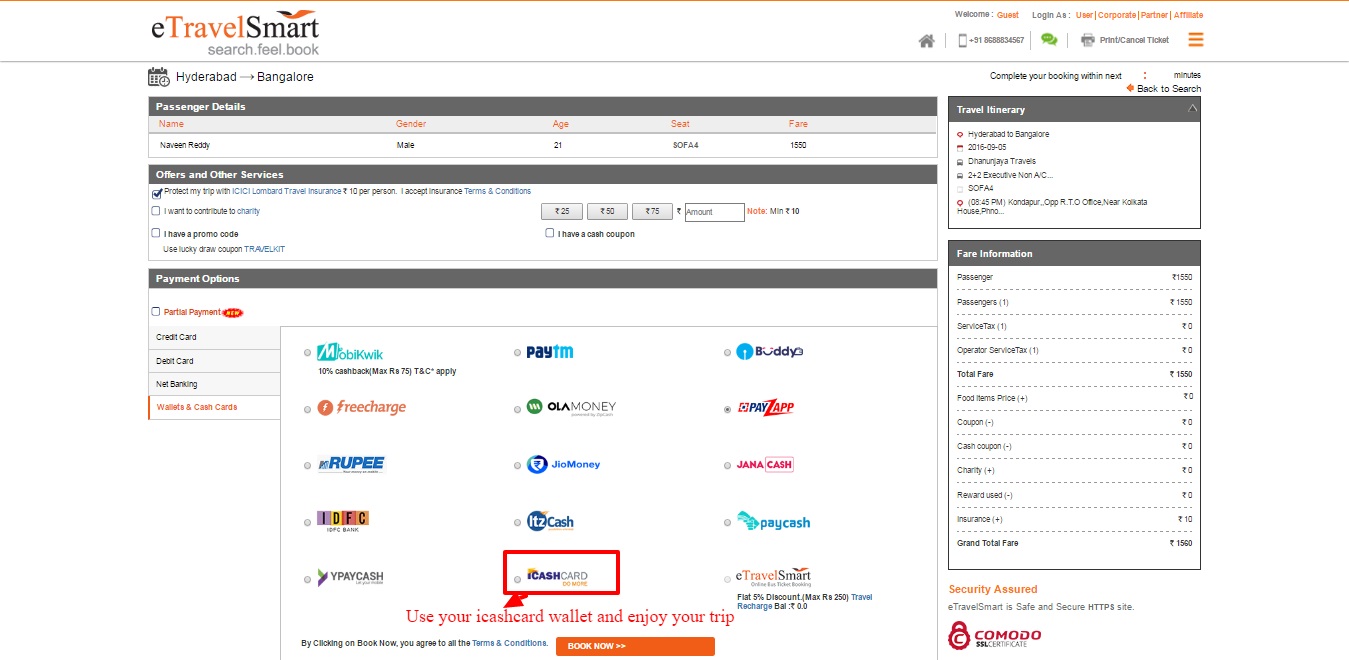Click the Comodo SSL certificate badge
This screenshot has width=1349, height=660.
995,635
